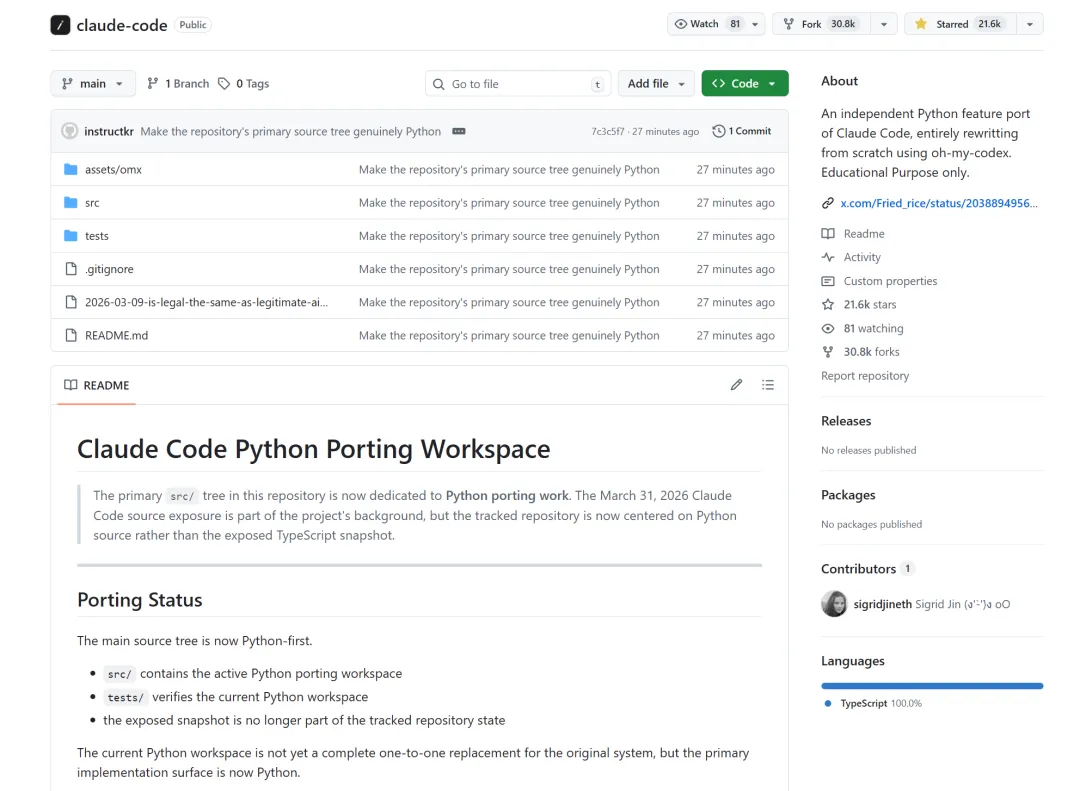Click the claude-code repository logo icon
The height and width of the screenshot is (791, 1080).
pyautogui.click(x=61, y=25)
